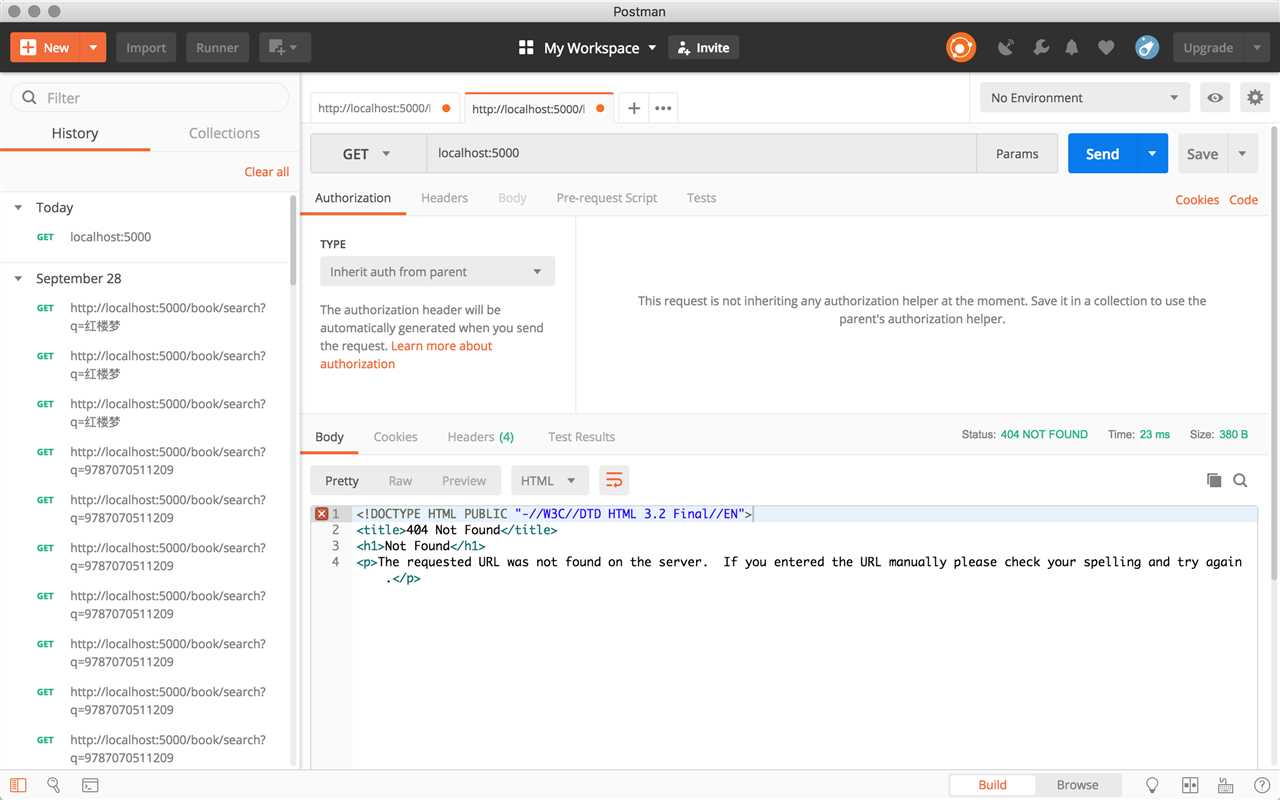The width and height of the screenshot is (1280, 800).
Task: Switch to Build mode
Action: click(x=992, y=785)
